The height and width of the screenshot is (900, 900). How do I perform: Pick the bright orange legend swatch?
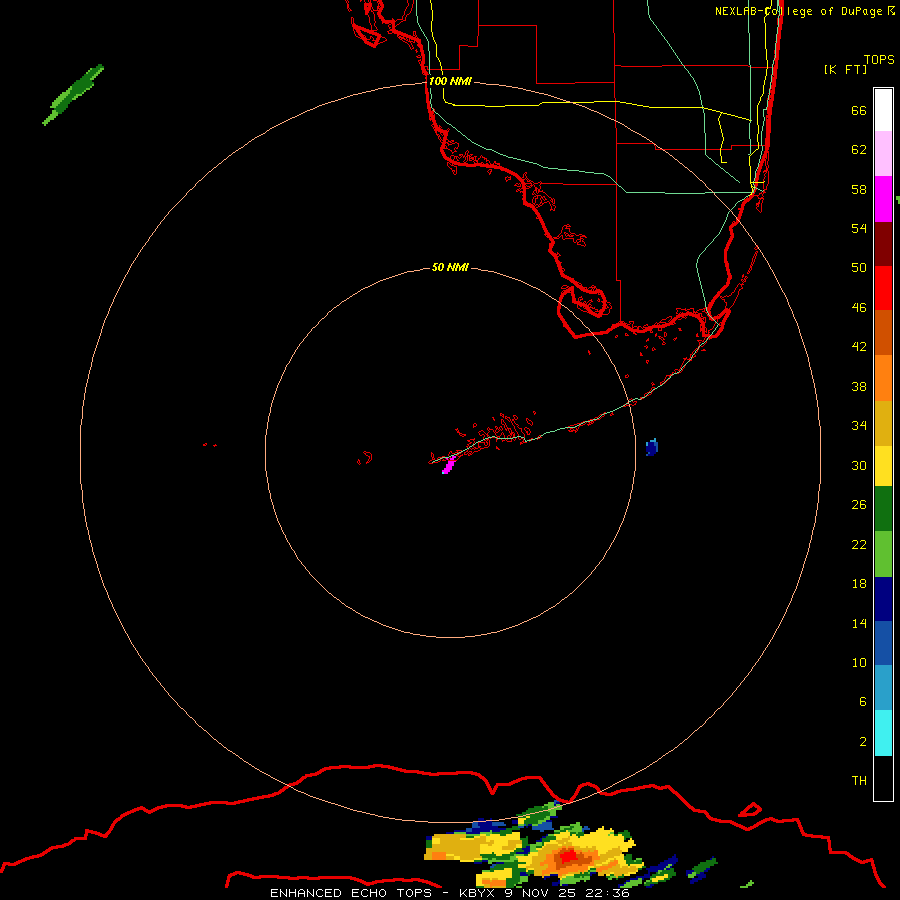tap(883, 377)
